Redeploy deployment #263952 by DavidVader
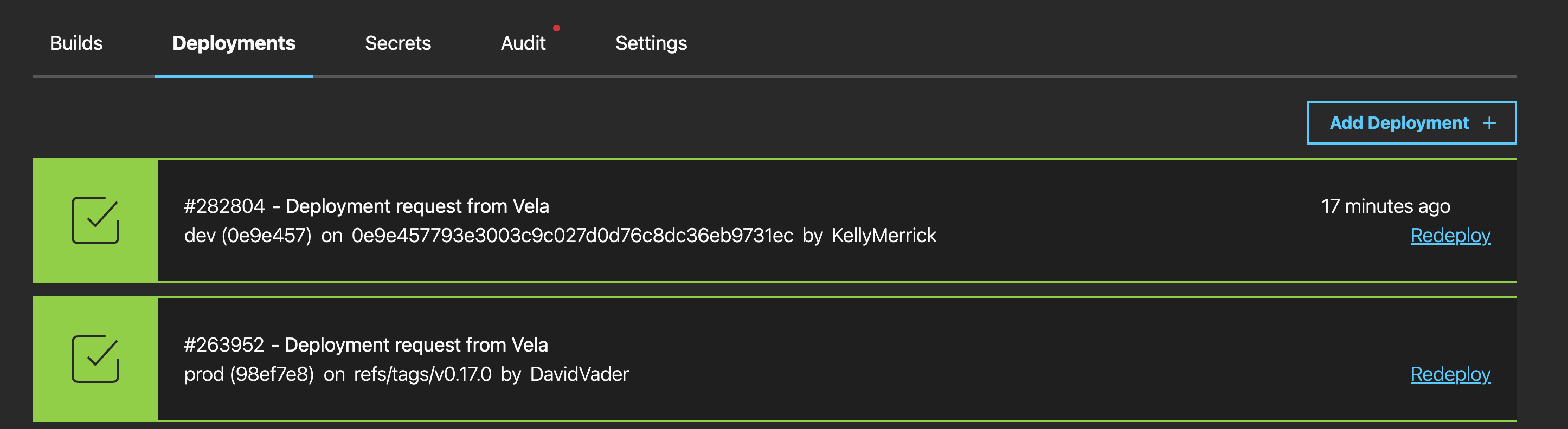This screenshot has width=1568, height=429. pos(1451,374)
